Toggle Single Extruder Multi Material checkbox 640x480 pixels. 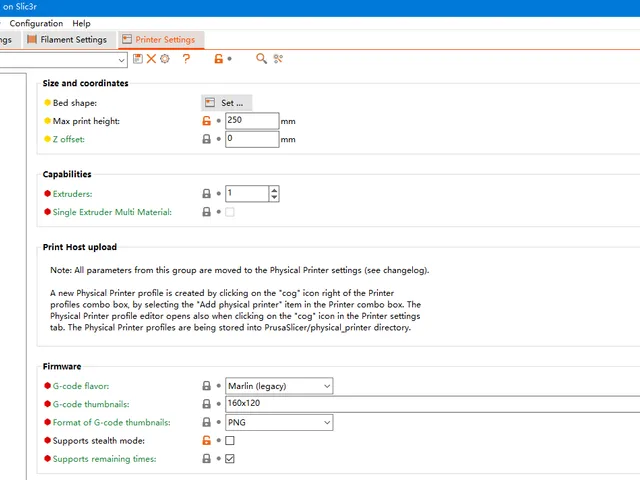(230, 212)
